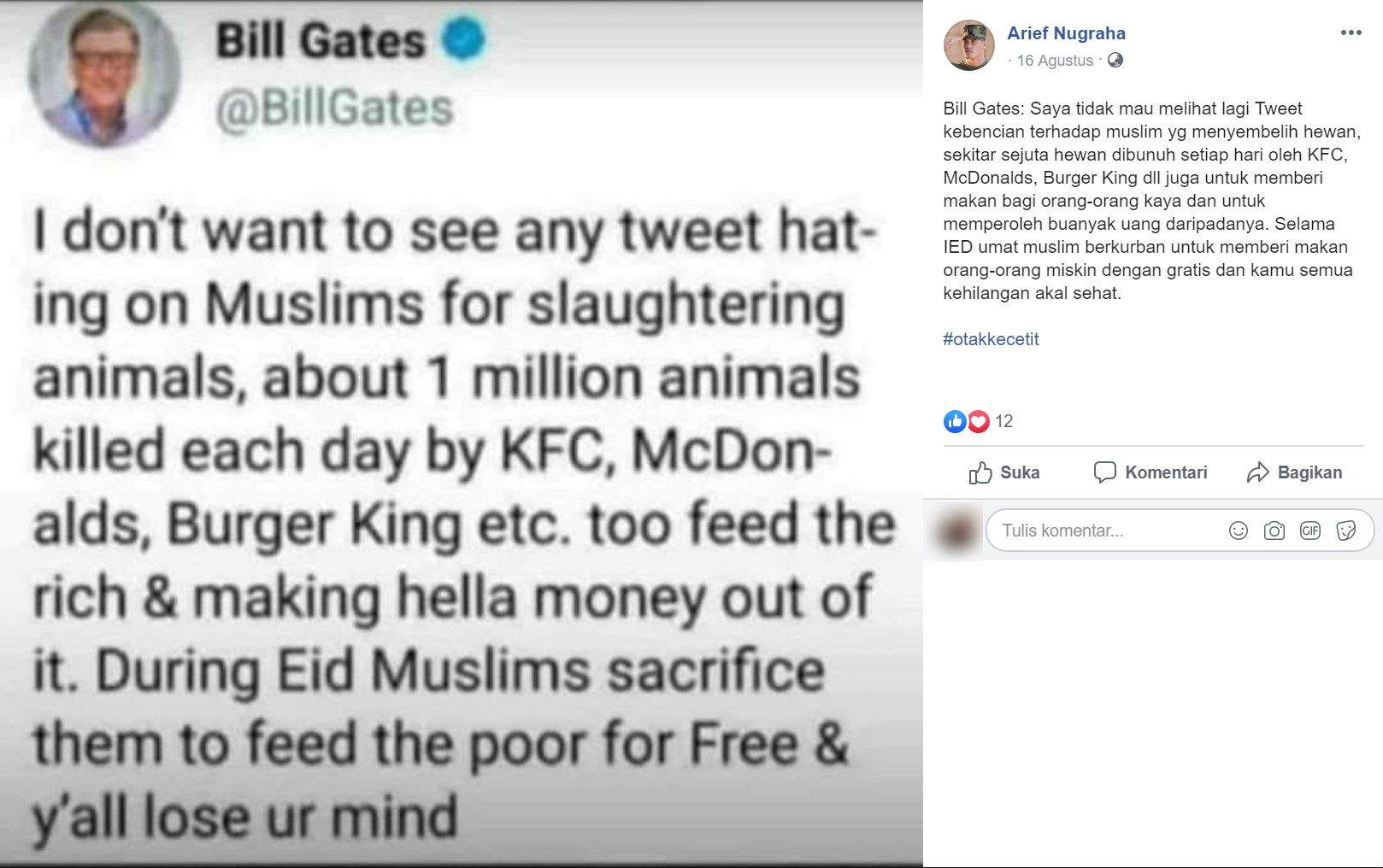
Task: View the 12 reactions count
Action: coord(1004,421)
